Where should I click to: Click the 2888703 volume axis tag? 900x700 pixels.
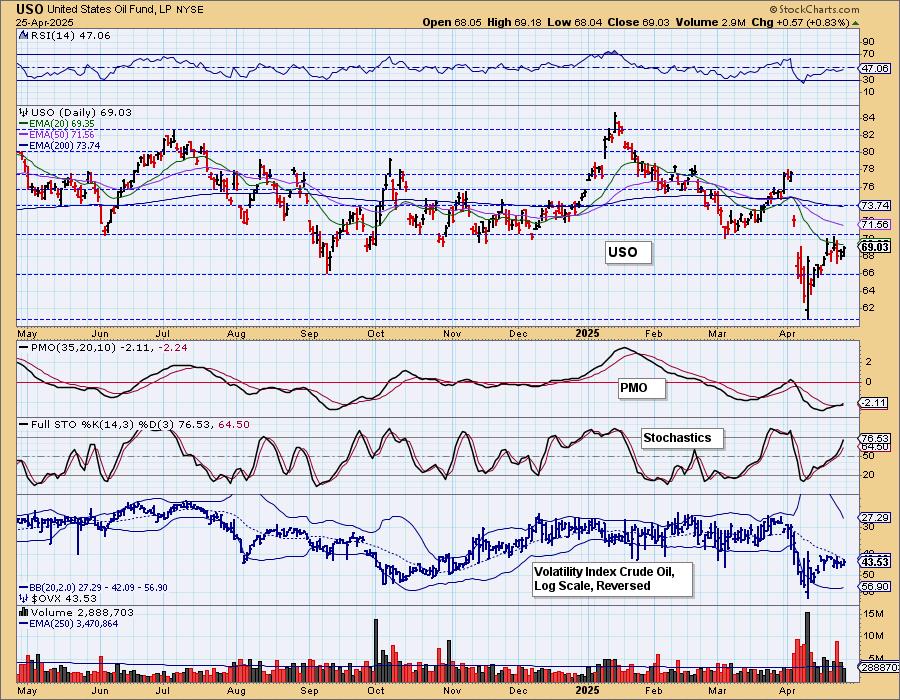(878, 668)
